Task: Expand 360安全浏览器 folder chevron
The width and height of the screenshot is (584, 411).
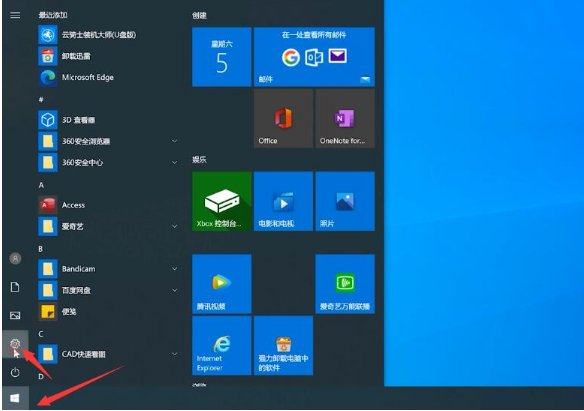Action: [174, 141]
